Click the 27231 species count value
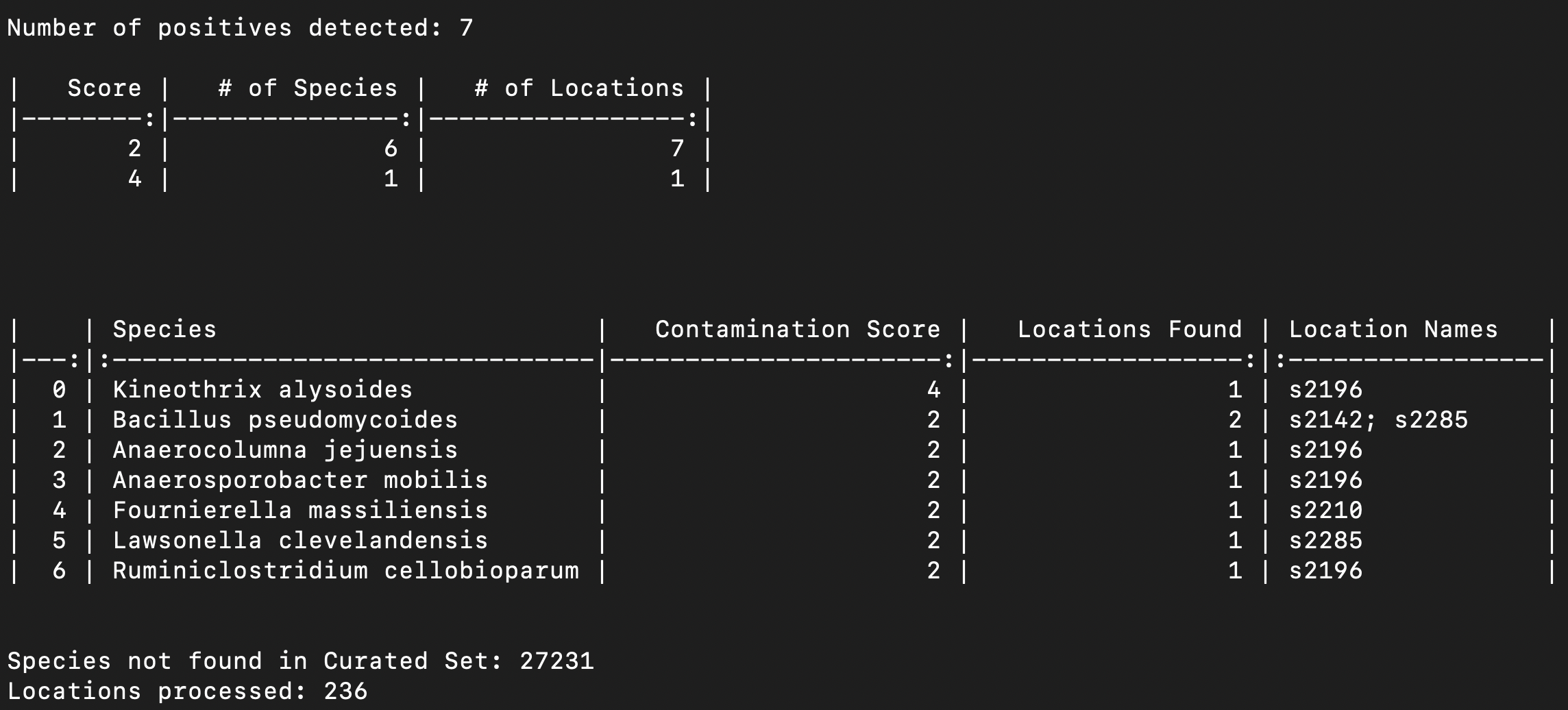Viewport: 1568px width, 710px height. click(556, 661)
